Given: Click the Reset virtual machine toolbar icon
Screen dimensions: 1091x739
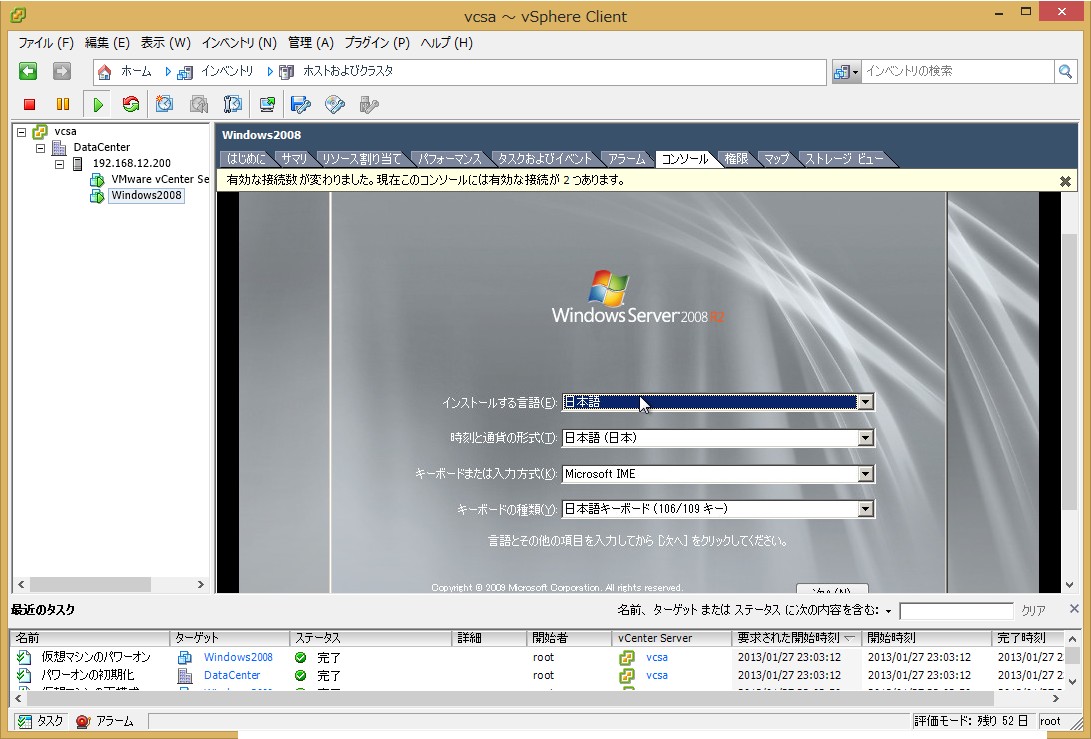Looking at the screenshot, I should pos(131,104).
